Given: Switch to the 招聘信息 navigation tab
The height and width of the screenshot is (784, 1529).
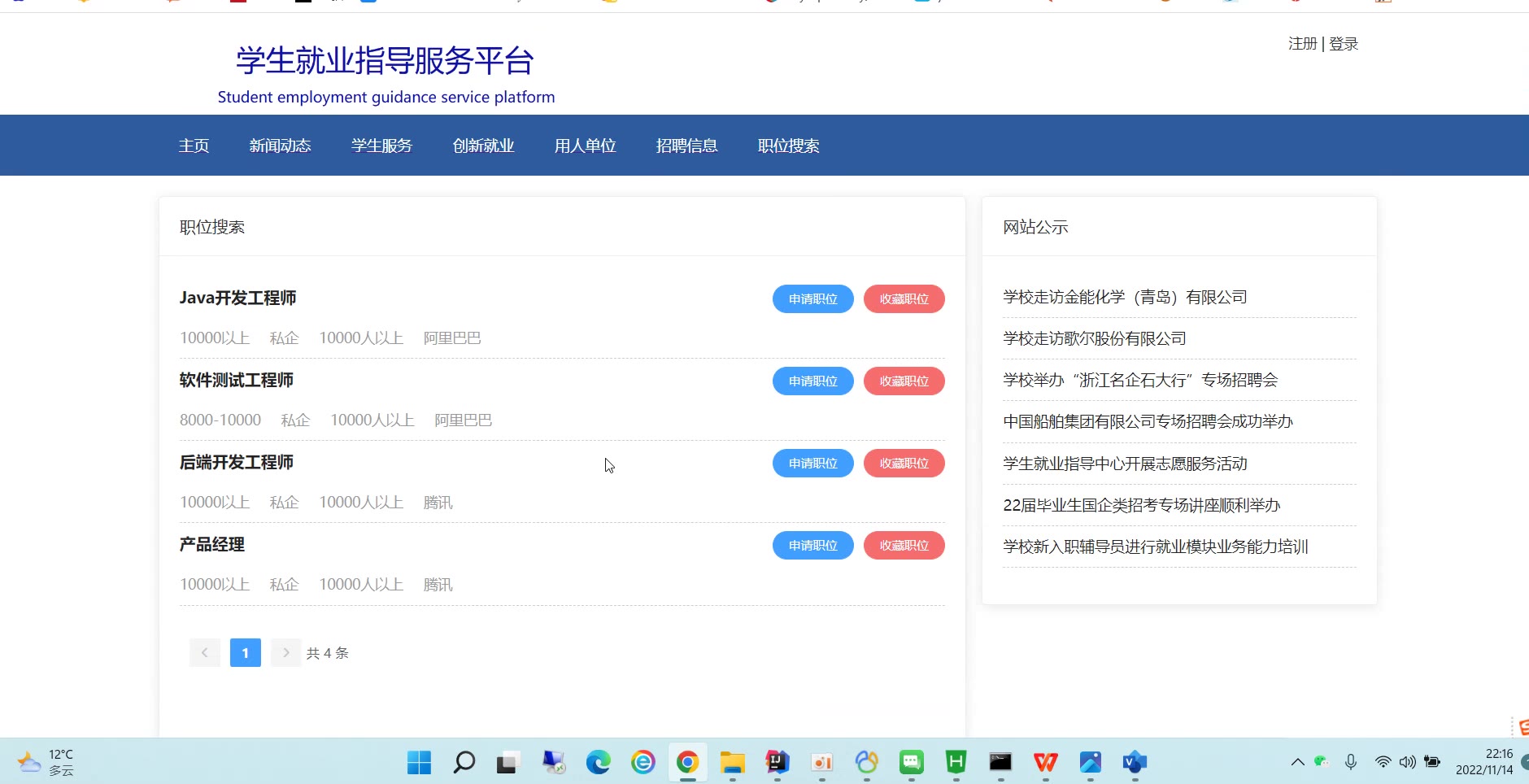Looking at the screenshot, I should [x=686, y=146].
